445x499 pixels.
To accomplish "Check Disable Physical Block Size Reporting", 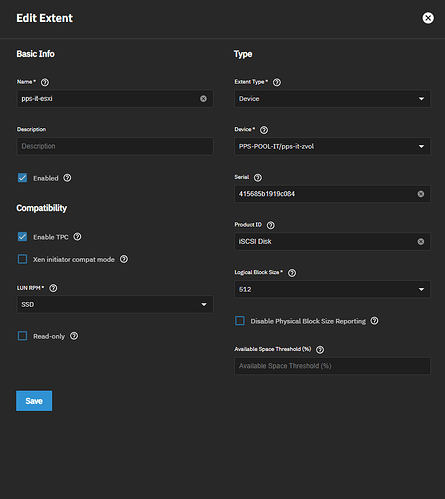I will pos(240,321).
